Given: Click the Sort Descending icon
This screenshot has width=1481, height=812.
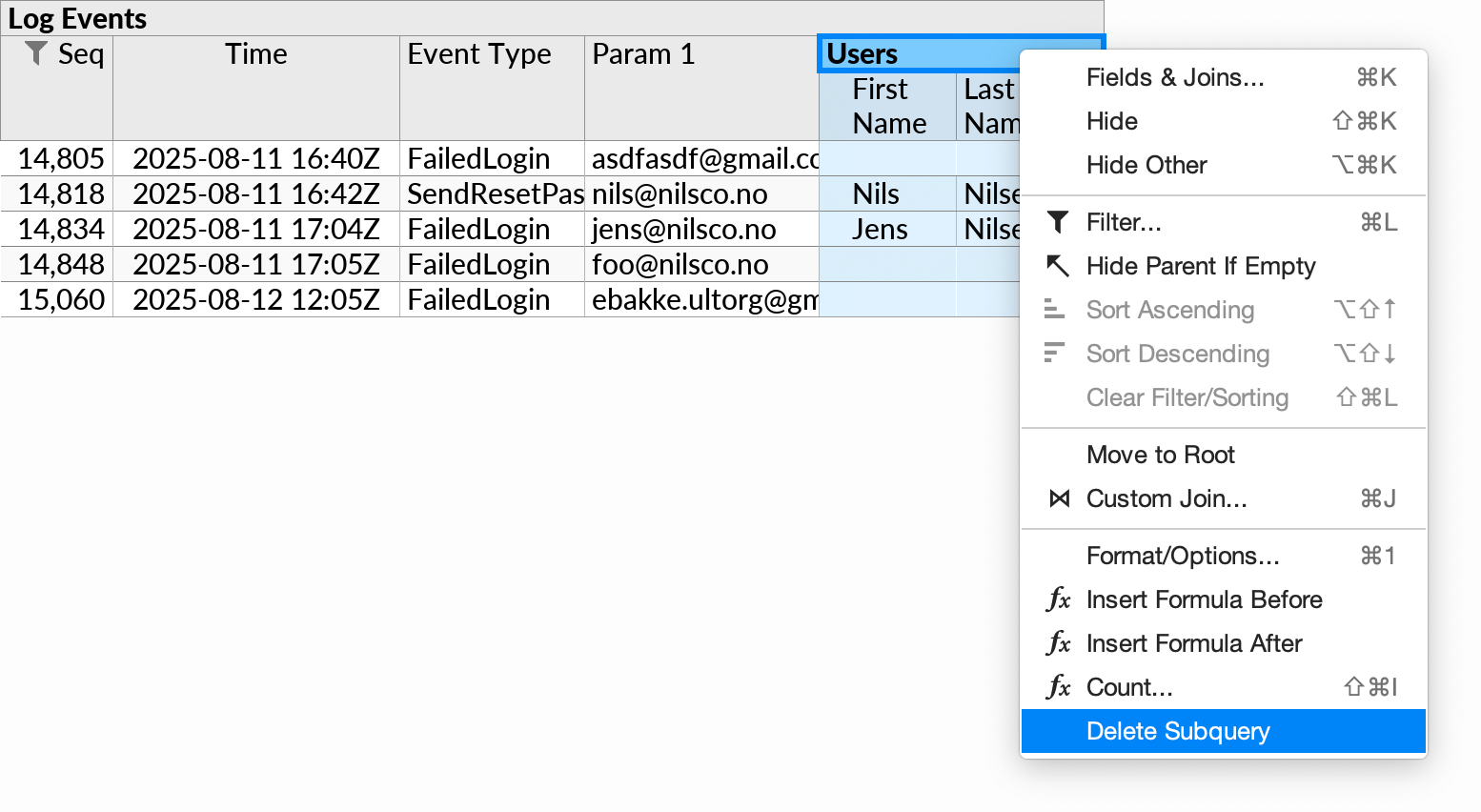Looking at the screenshot, I should [x=1054, y=353].
